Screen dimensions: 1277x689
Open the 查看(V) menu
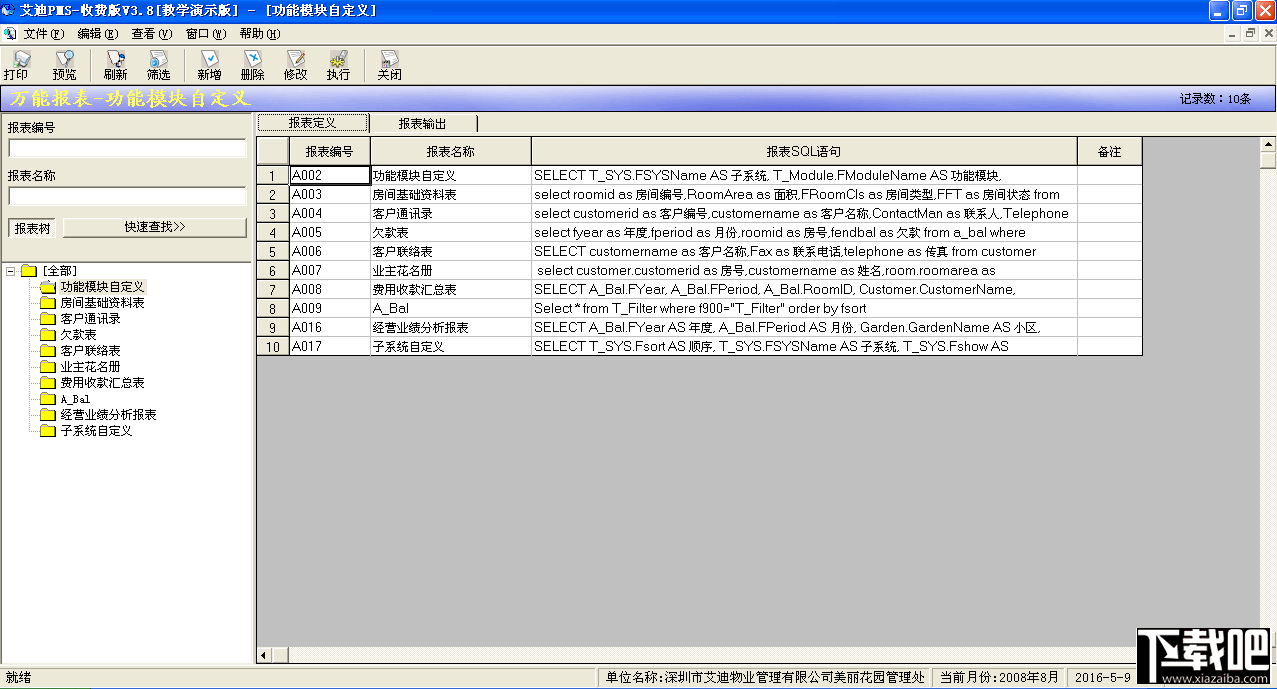pos(152,33)
